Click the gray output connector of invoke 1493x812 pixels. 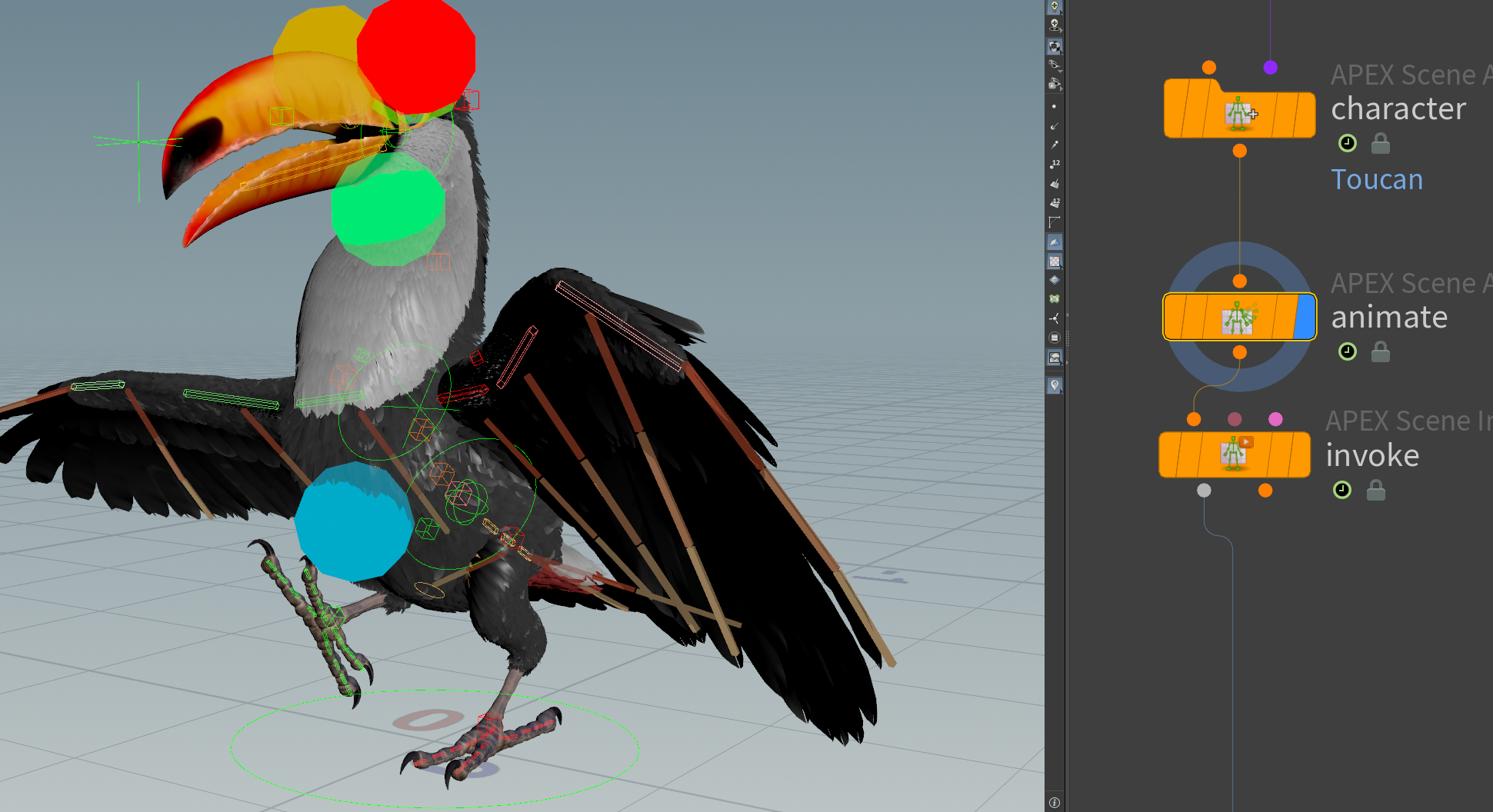click(x=1204, y=490)
